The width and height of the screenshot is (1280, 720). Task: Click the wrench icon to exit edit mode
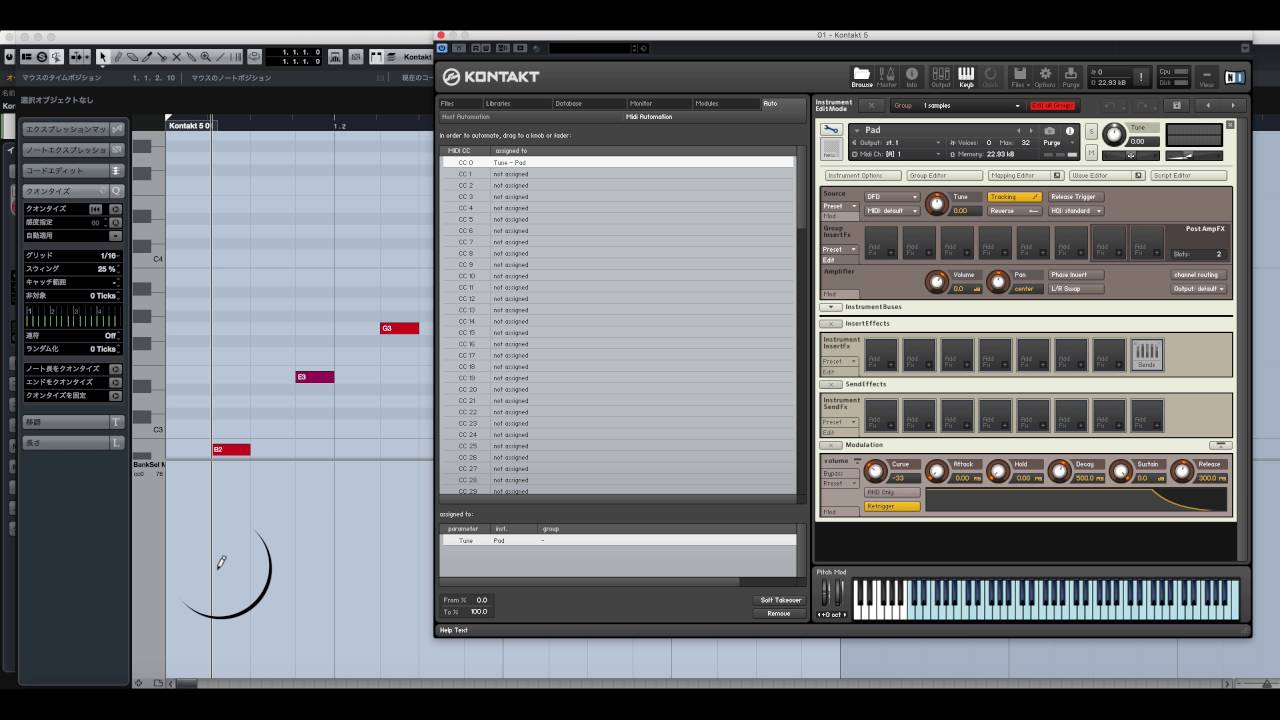pos(830,130)
